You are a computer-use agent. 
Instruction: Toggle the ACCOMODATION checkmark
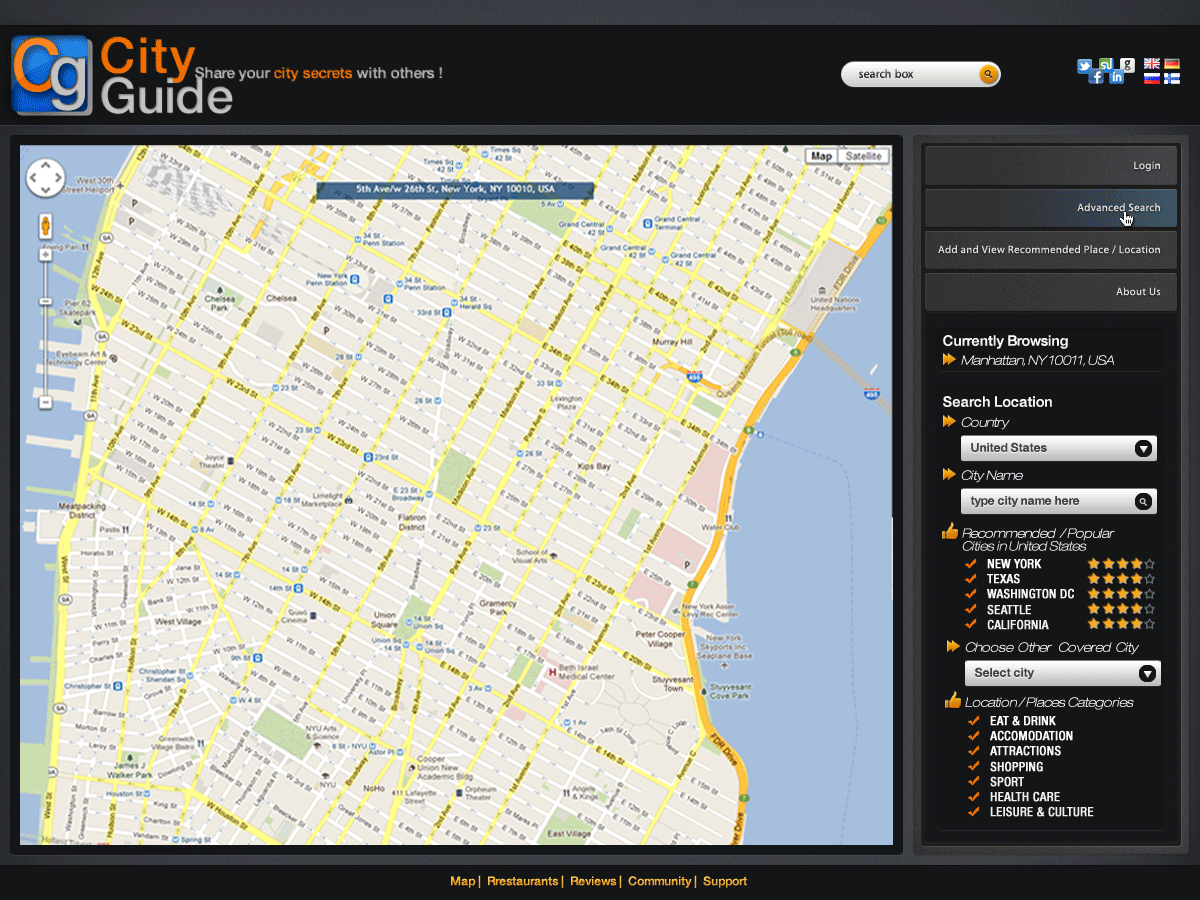coord(973,735)
